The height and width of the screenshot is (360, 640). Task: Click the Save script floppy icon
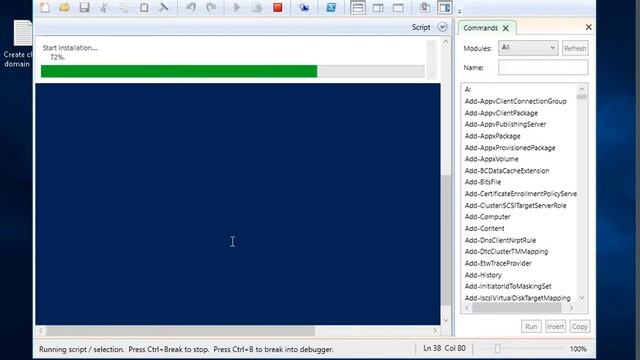pos(84,7)
